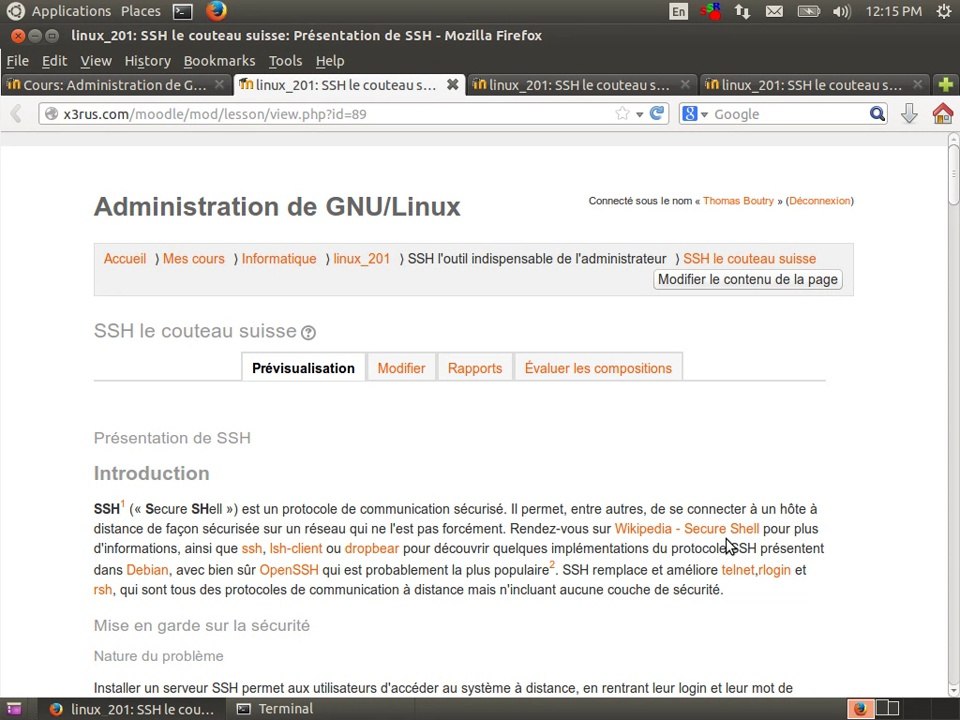Open the network connection indicator
The width and height of the screenshot is (960, 720).
743,12
